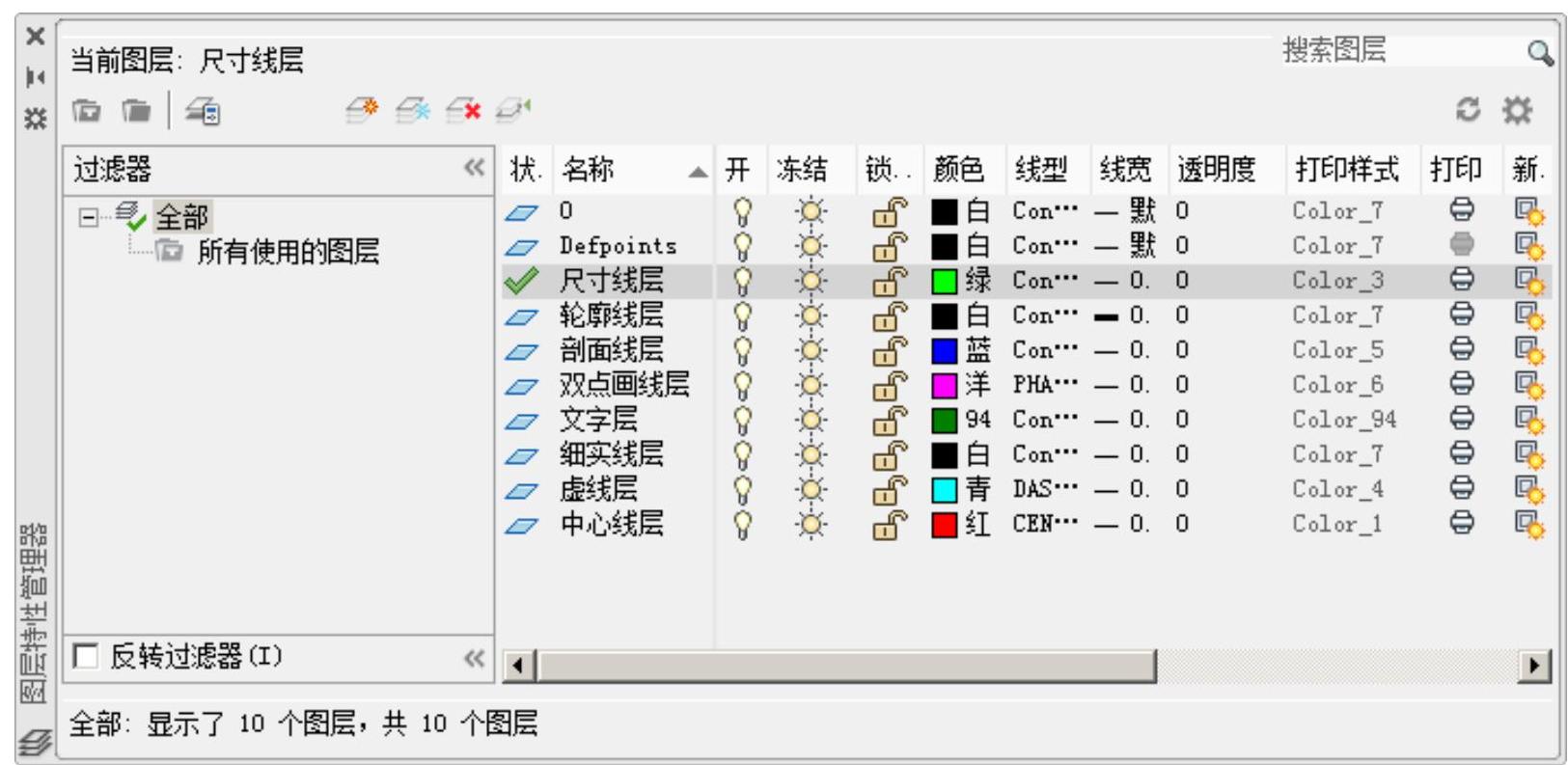Lock the 剖面线层 padlock
The height and width of the screenshot is (765, 1568).
pos(890,350)
